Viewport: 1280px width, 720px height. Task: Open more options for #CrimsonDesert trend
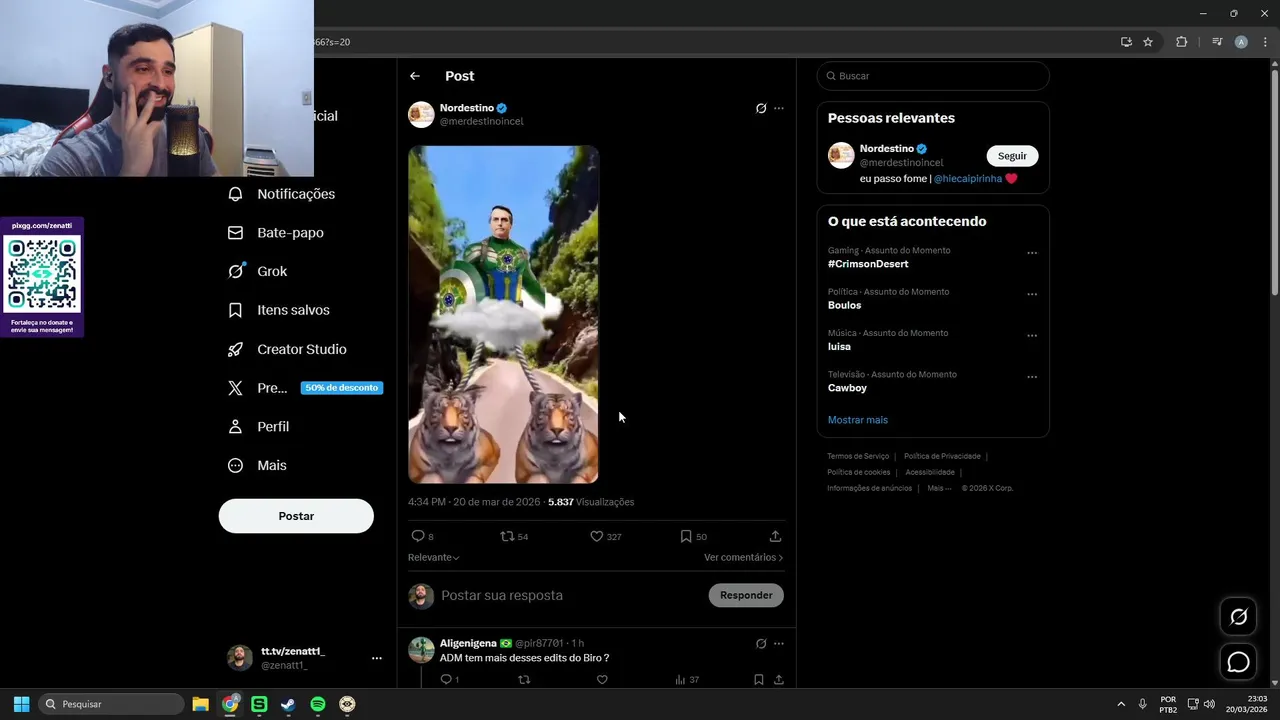[1032, 253]
